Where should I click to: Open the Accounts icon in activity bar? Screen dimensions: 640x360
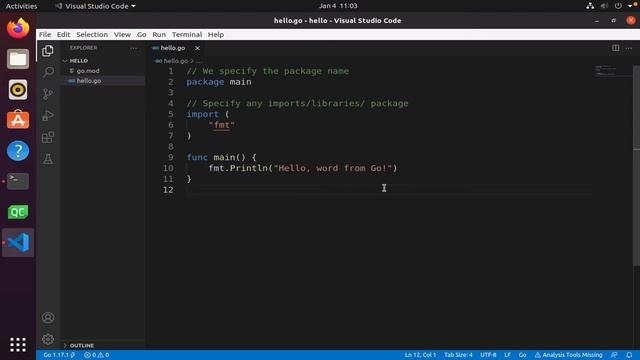tap(48, 318)
